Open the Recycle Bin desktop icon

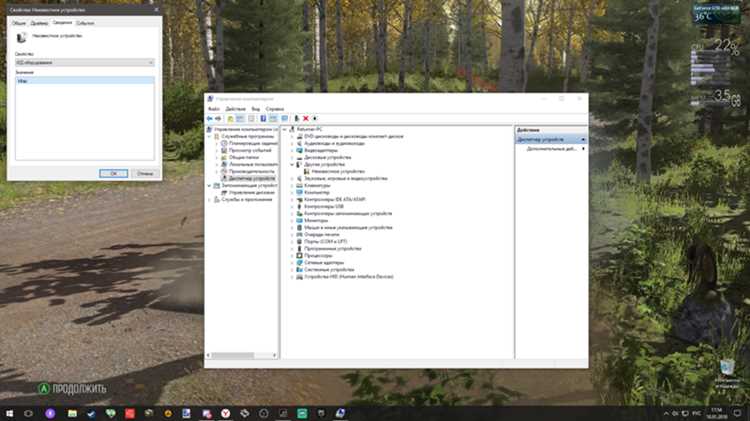coord(727,368)
